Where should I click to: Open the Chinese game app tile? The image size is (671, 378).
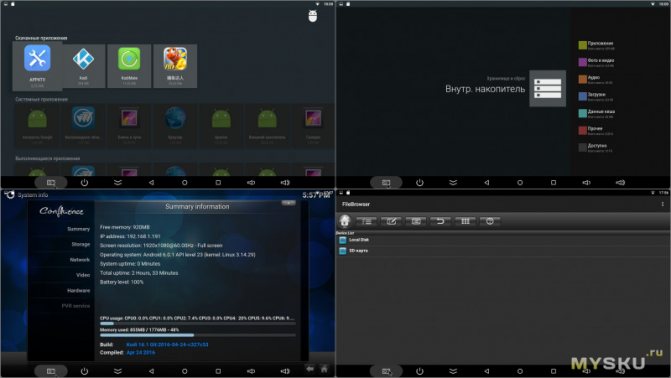coord(175,66)
